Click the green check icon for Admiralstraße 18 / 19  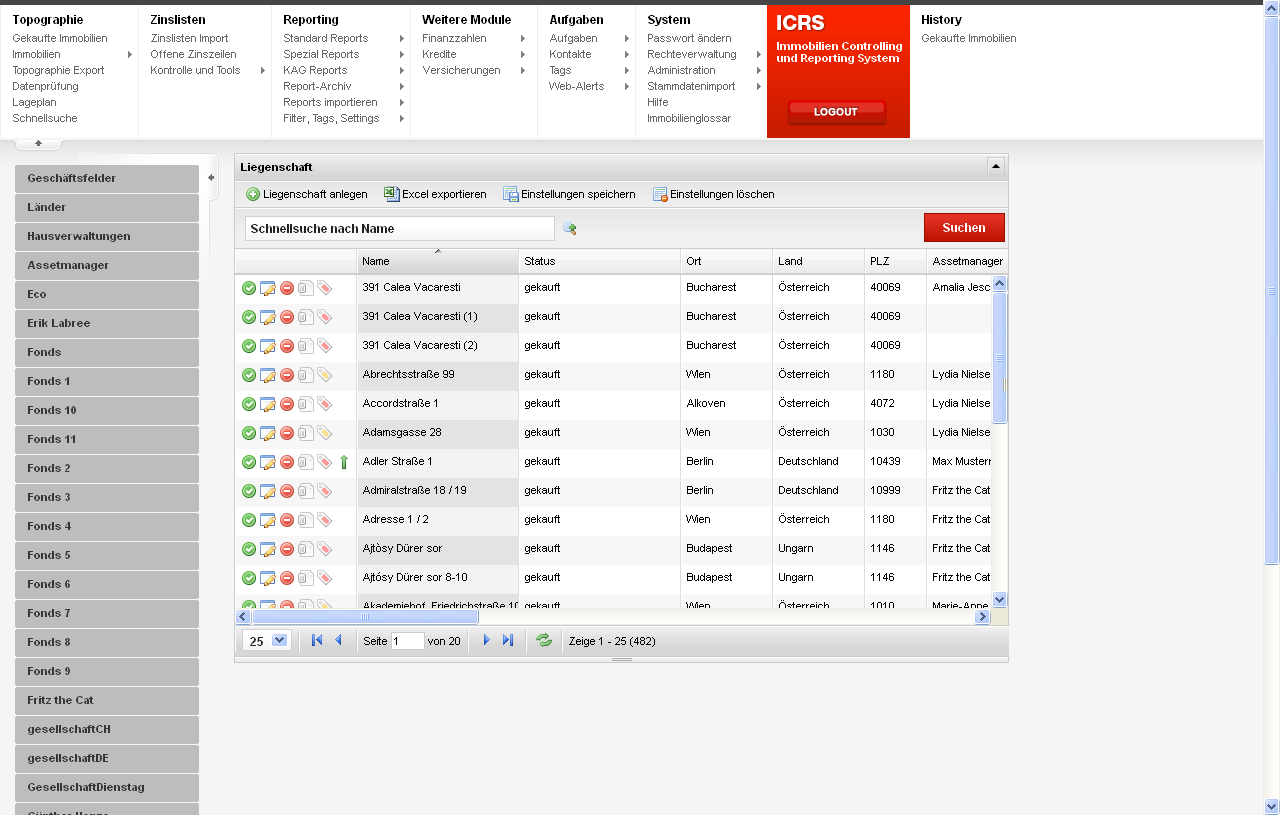(x=249, y=491)
